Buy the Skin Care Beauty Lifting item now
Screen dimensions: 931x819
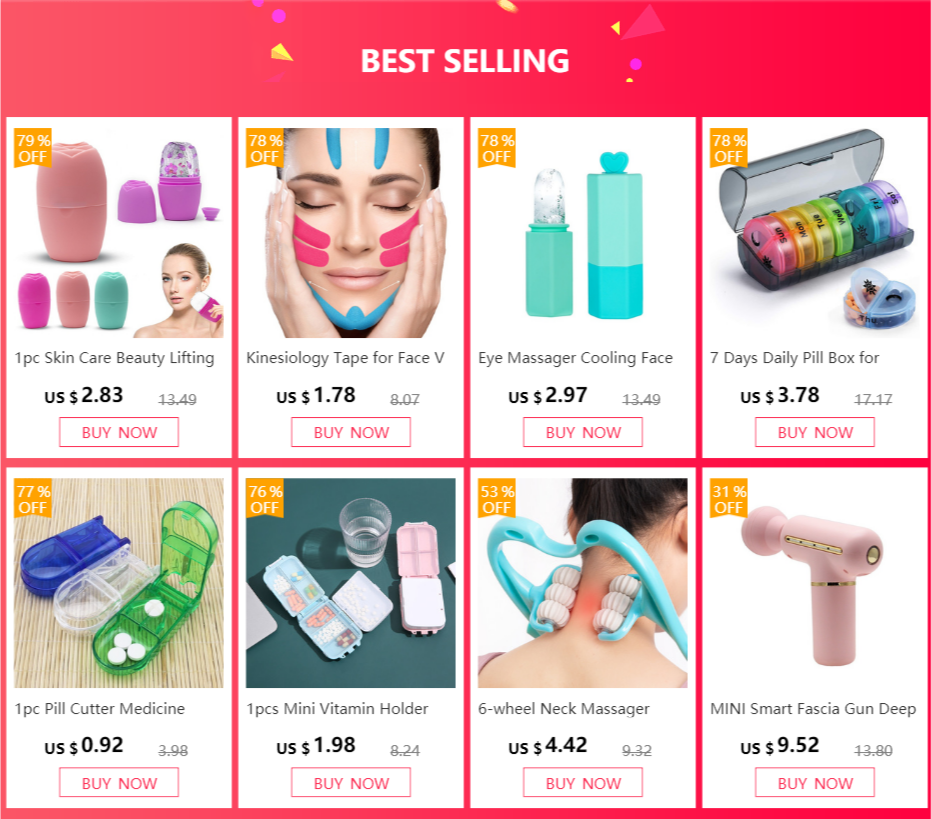119,432
